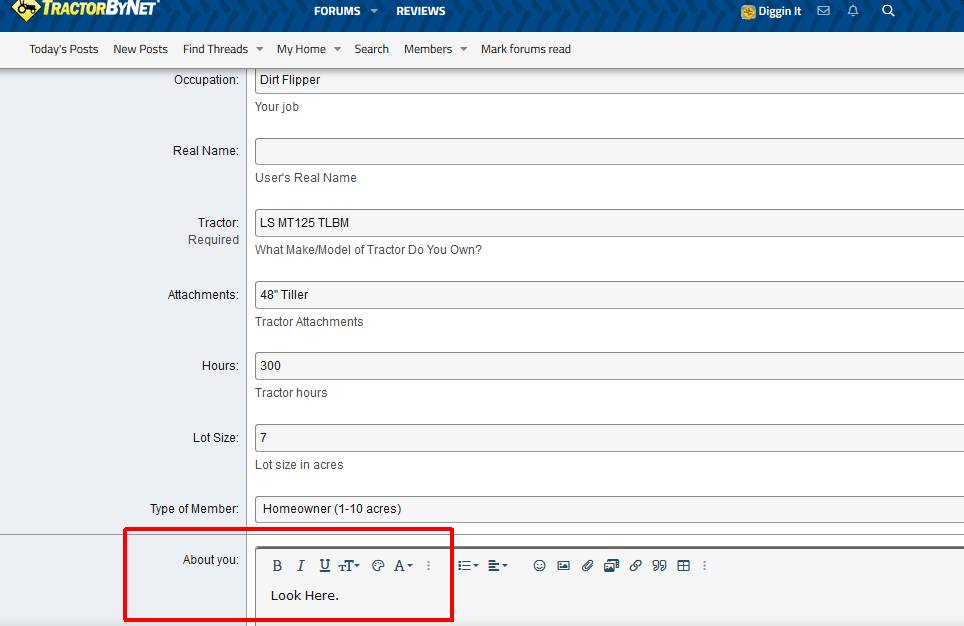The image size is (964, 626).
Task: Expand the list options dropdown
Action: (467, 566)
